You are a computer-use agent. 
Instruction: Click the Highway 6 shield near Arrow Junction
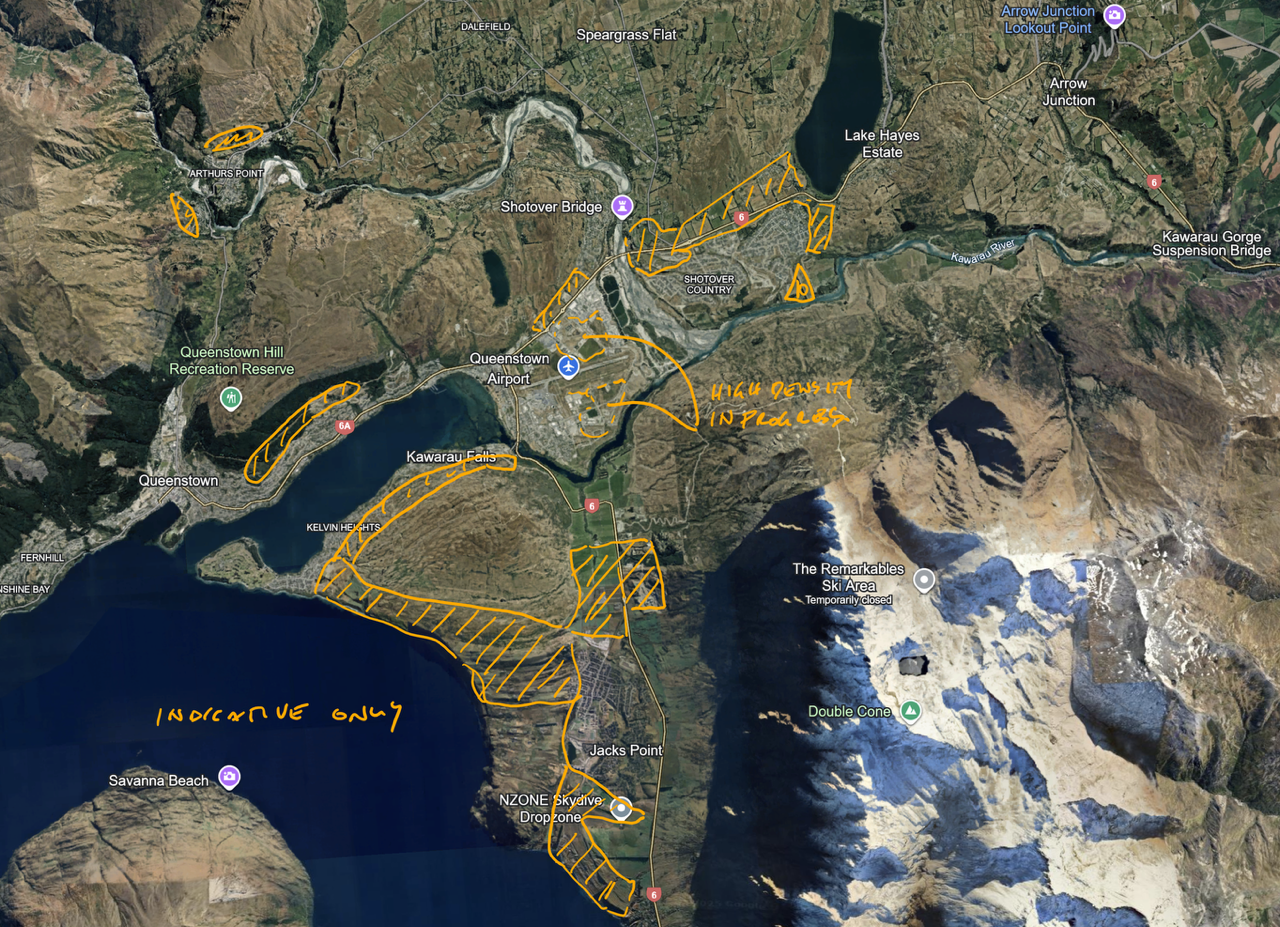pyautogui.click(x=1155, y=182)
